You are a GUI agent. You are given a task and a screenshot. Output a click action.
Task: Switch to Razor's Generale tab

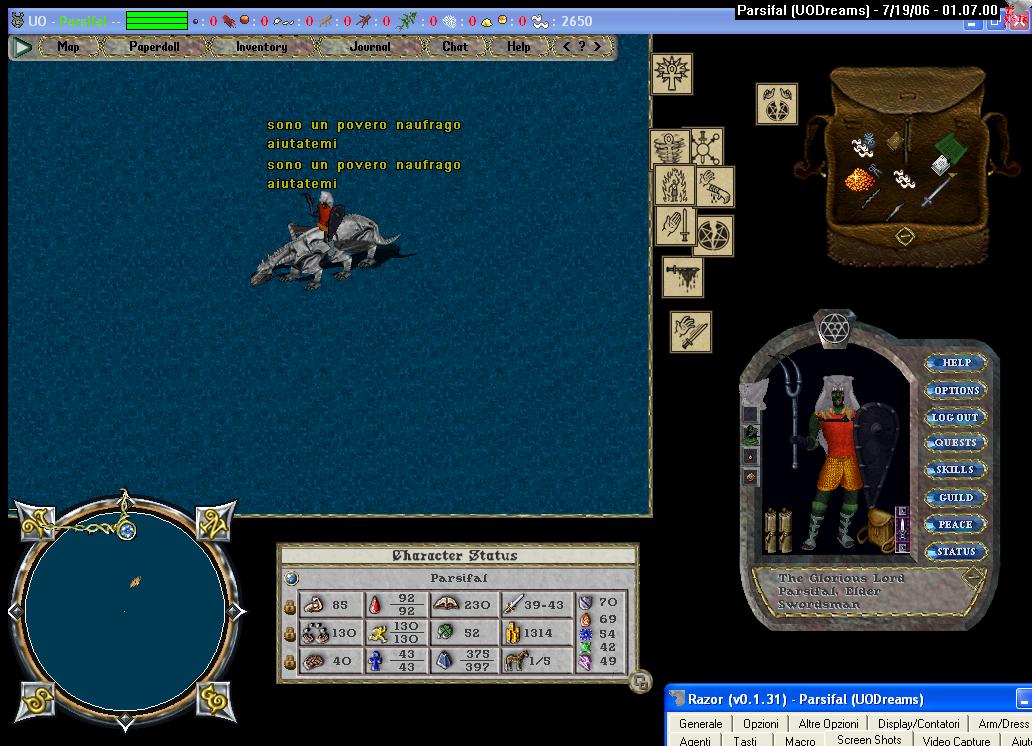click(x=700, y=724)
